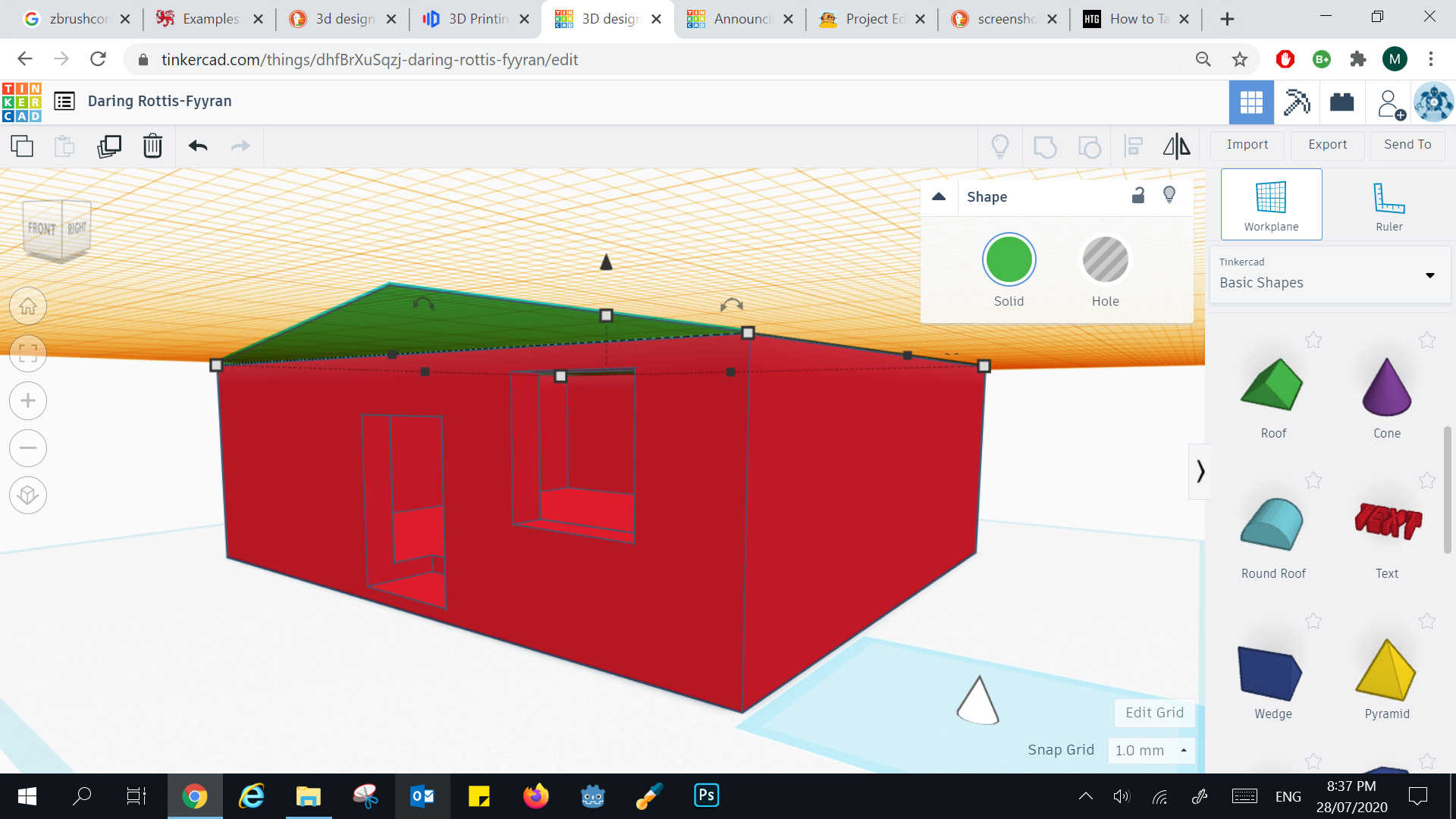Toggle the lock icon in Shape panel
This screenshot has width=1456, height=819.
[1137, 195]
